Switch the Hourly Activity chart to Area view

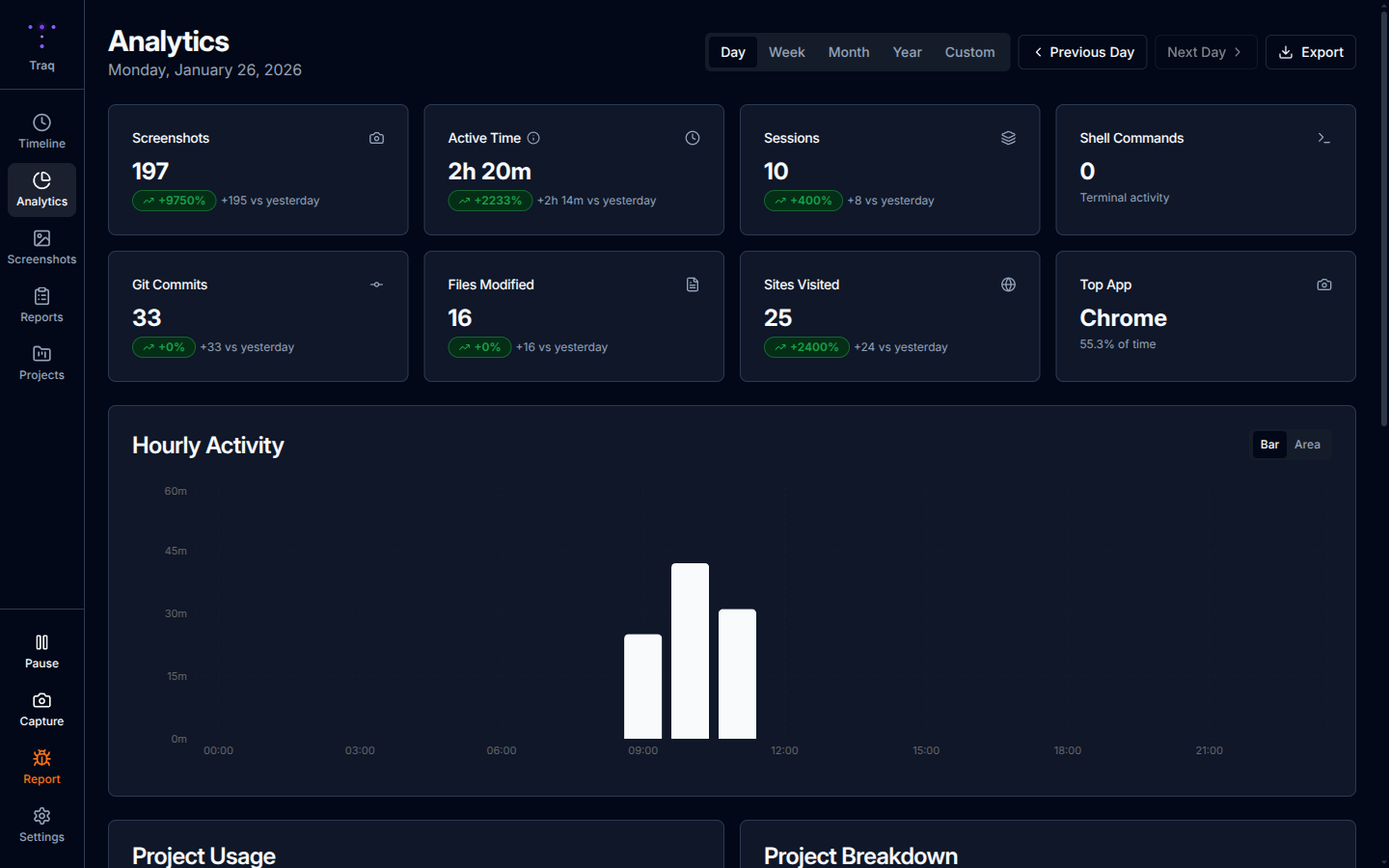[1307, 445]
